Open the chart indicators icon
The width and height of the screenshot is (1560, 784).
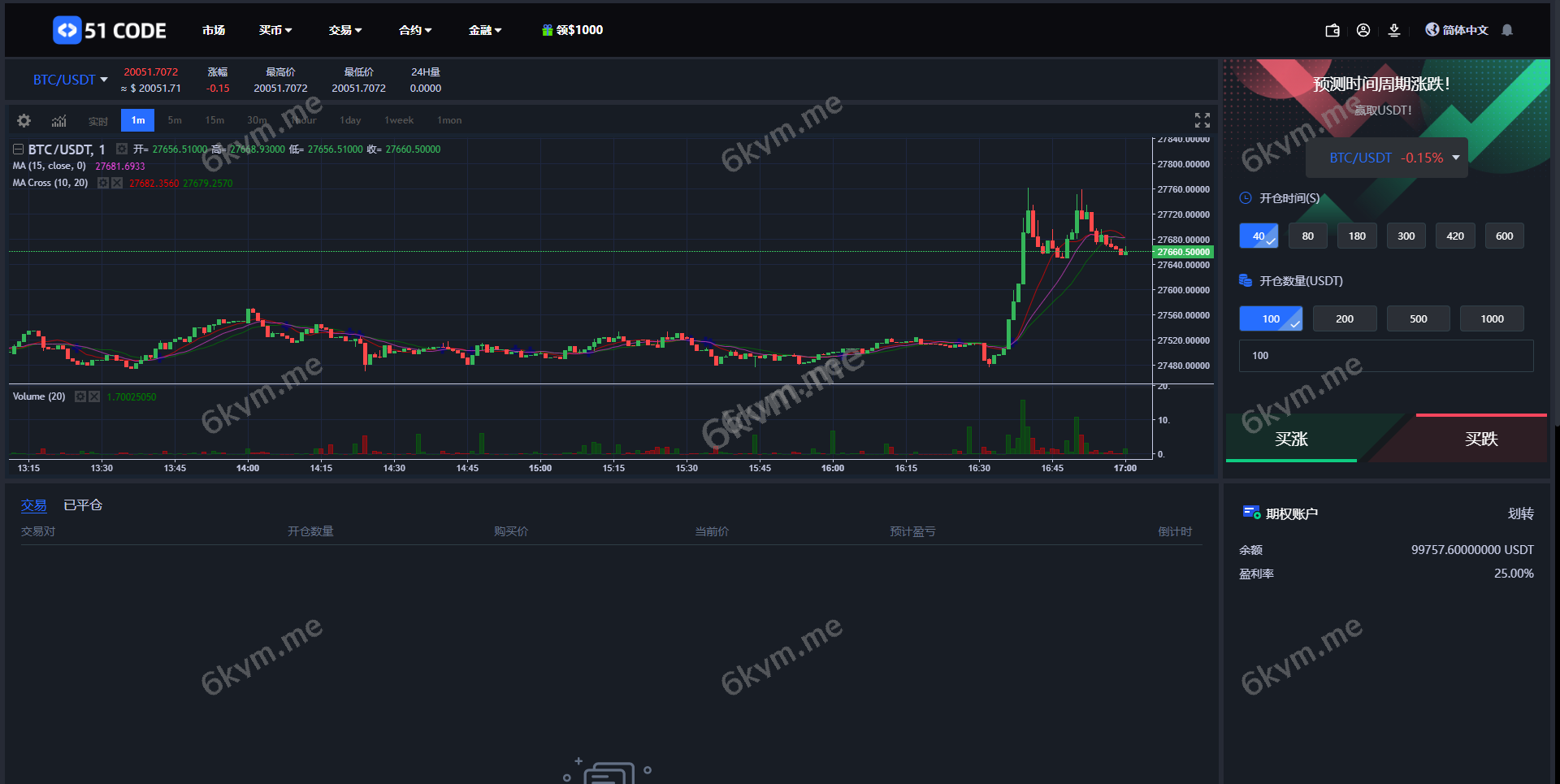pyautogui.click(x=59, y=120)
